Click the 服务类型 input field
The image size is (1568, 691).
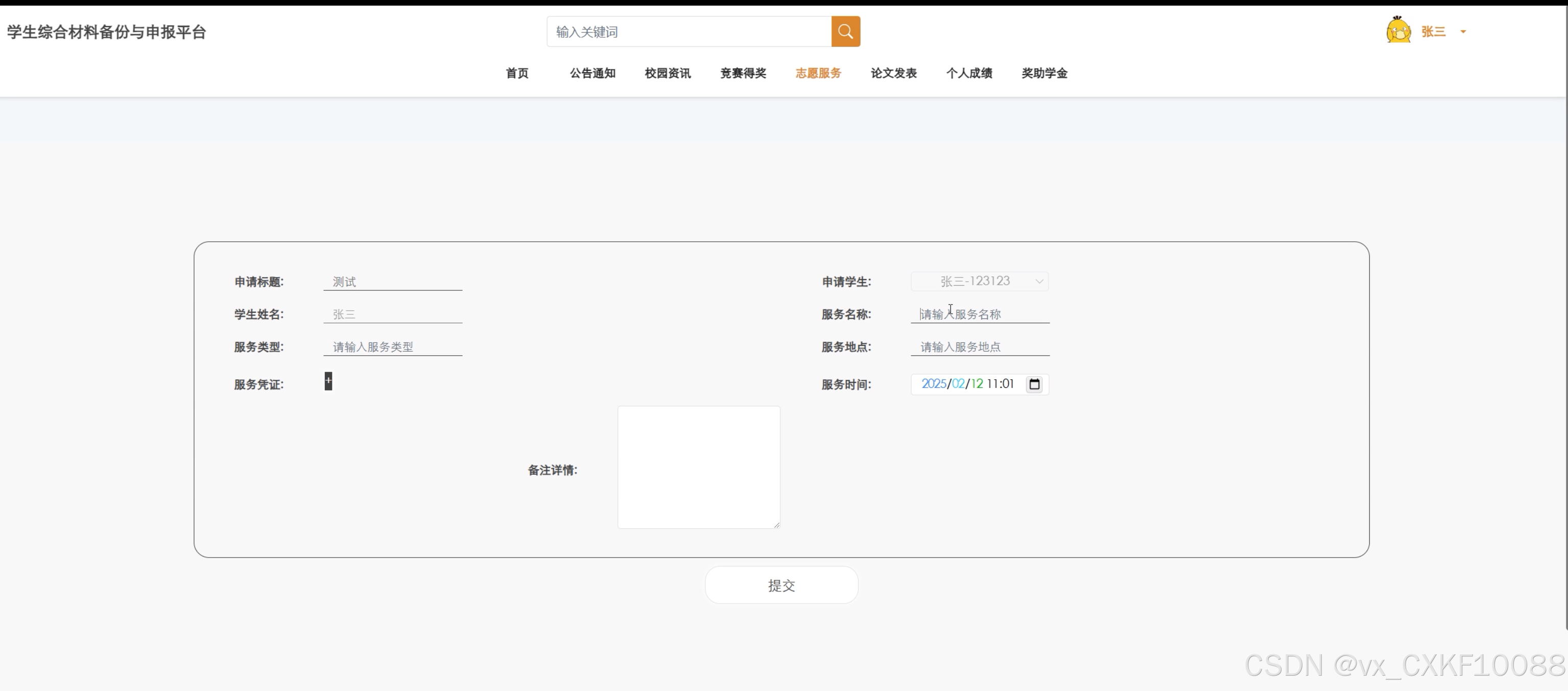[x=393, y=347]
